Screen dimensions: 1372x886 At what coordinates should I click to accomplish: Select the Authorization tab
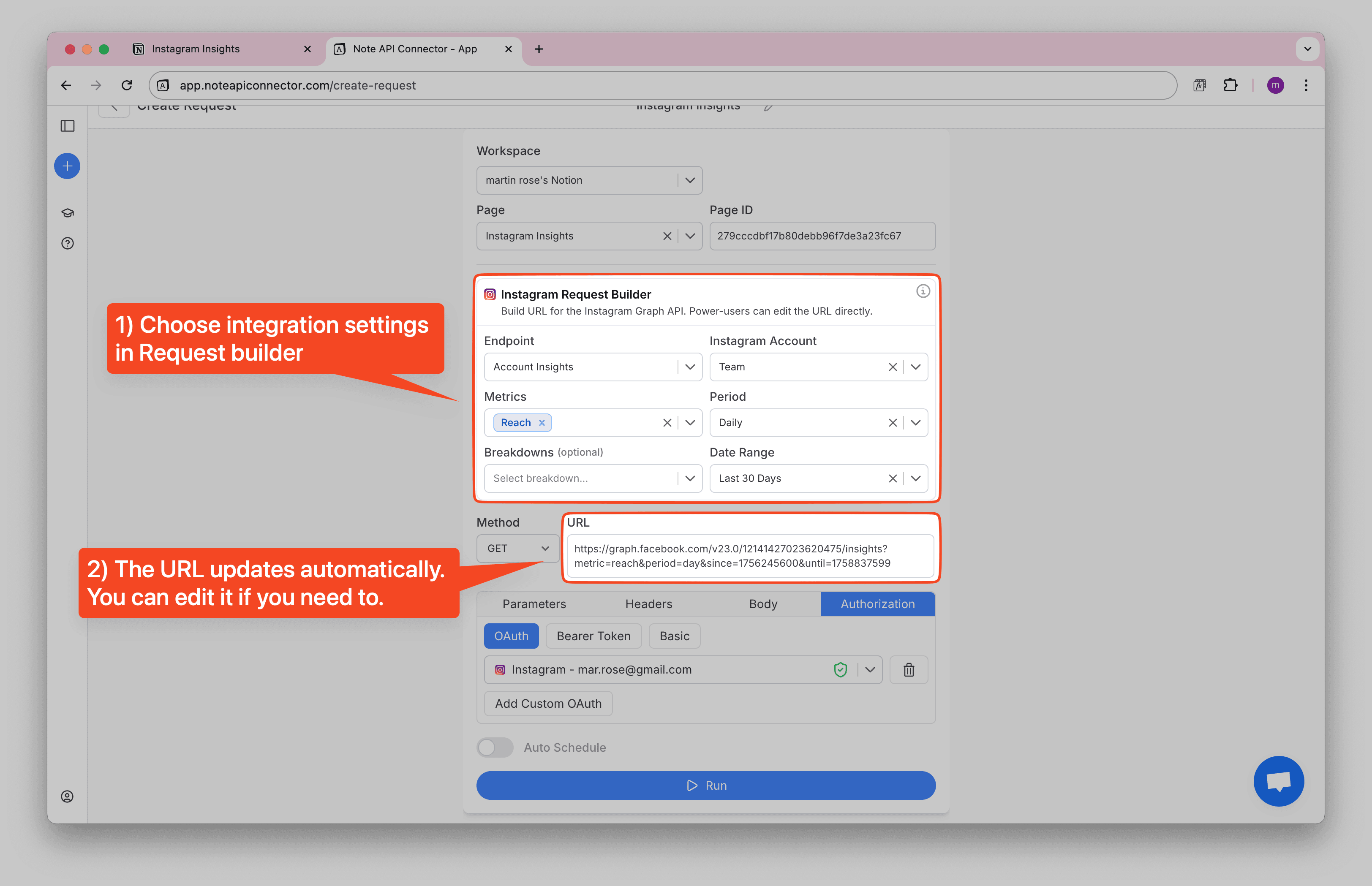point(878,604)
